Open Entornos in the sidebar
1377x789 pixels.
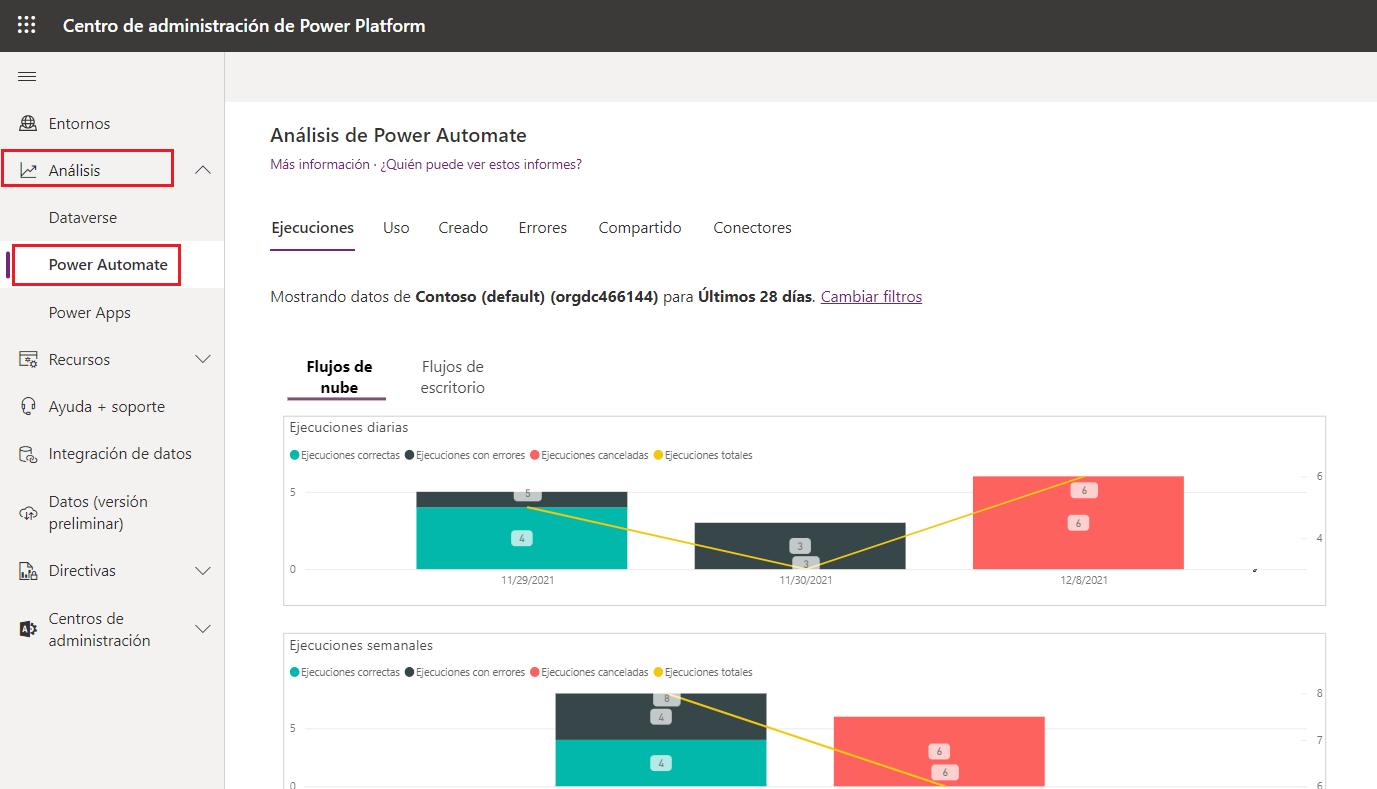[112, 124]
